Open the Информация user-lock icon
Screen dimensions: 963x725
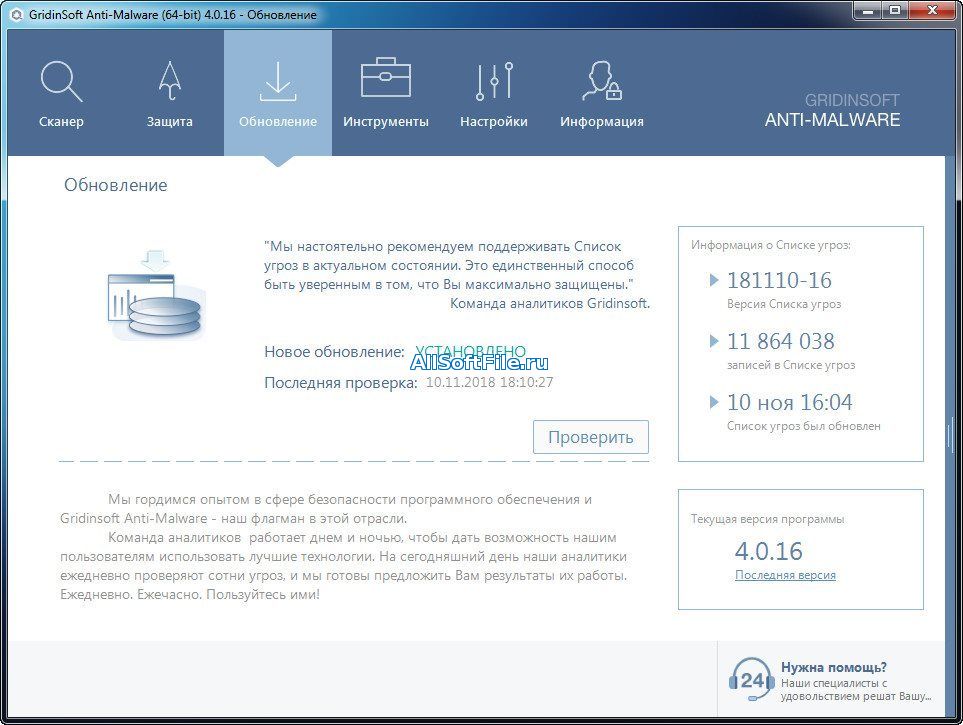602,80
